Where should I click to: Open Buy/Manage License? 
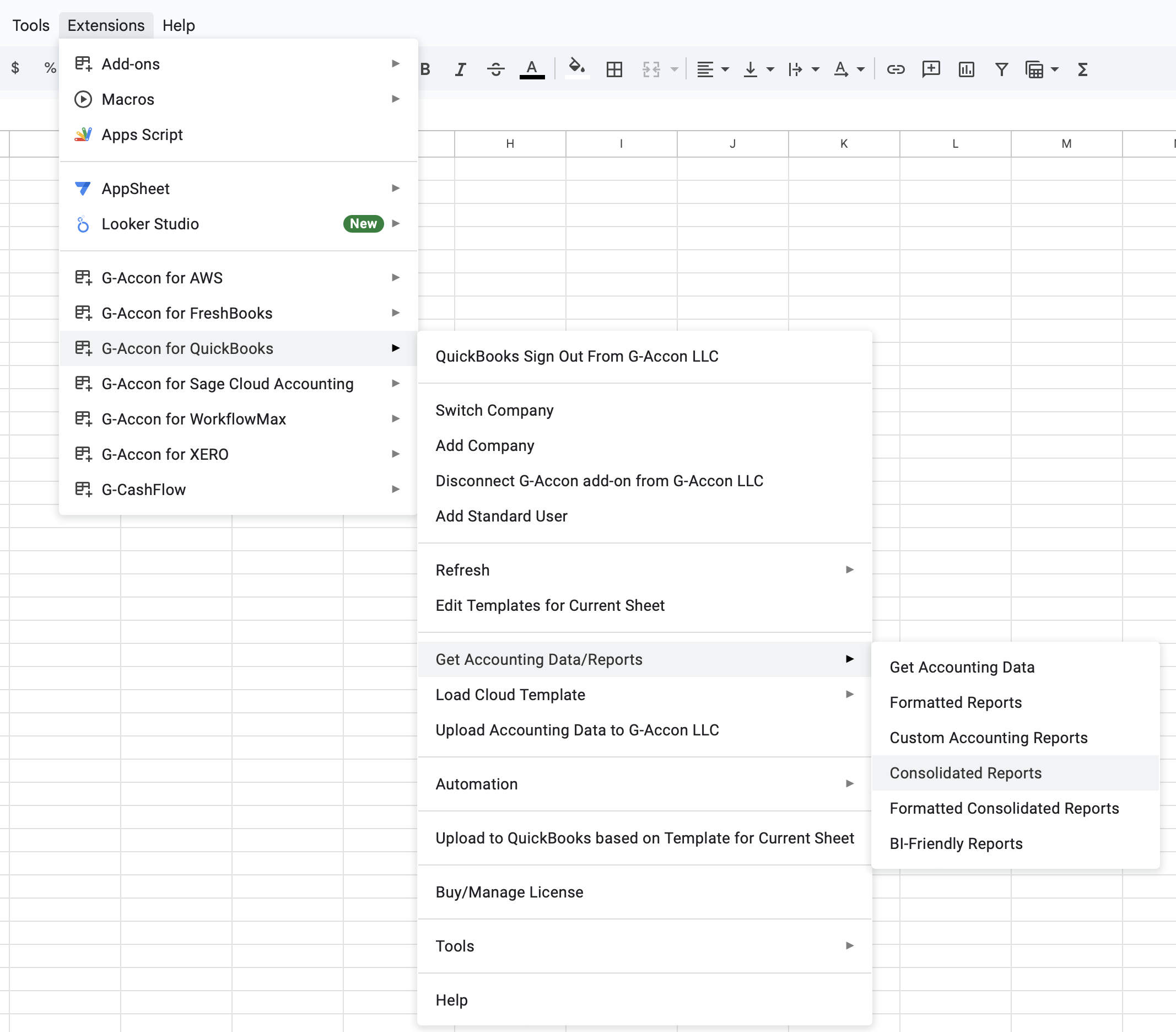pos(644,892)
